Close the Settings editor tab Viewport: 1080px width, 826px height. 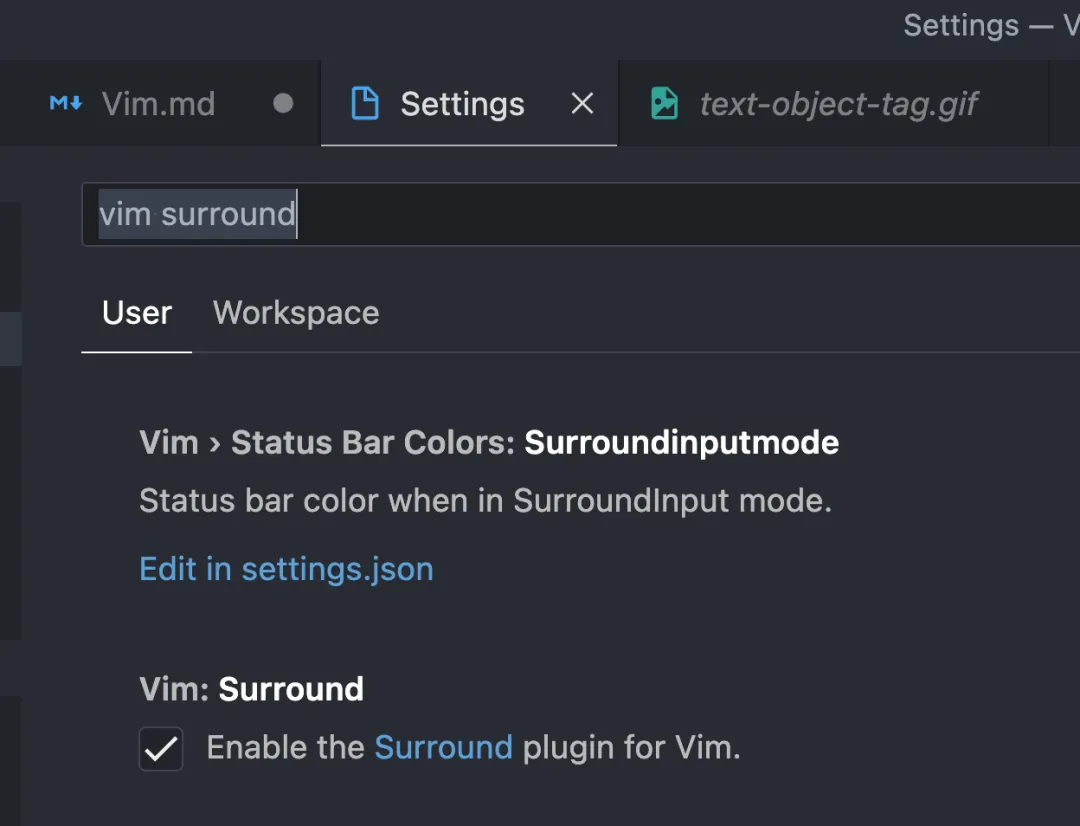coord(582,104)
